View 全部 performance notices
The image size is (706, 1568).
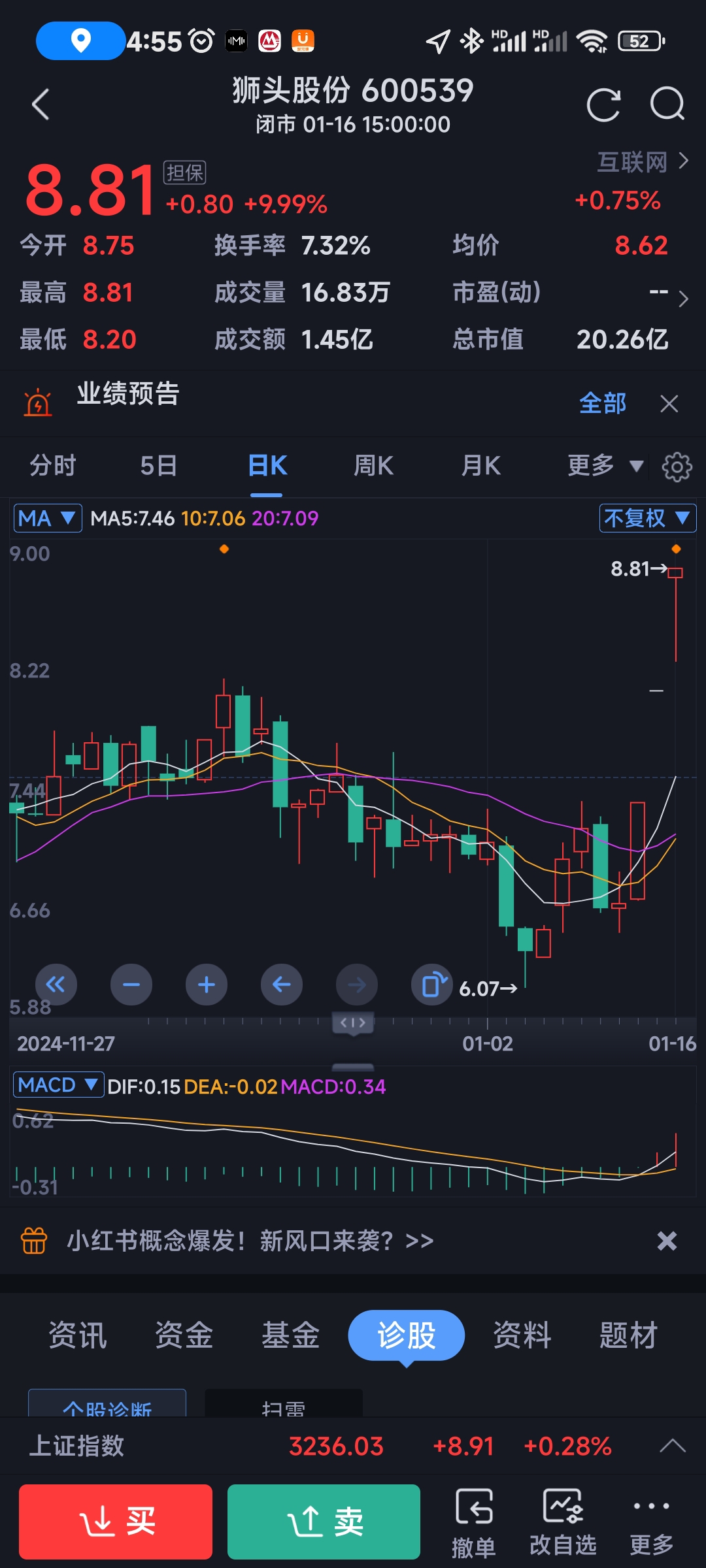(603, 403)
